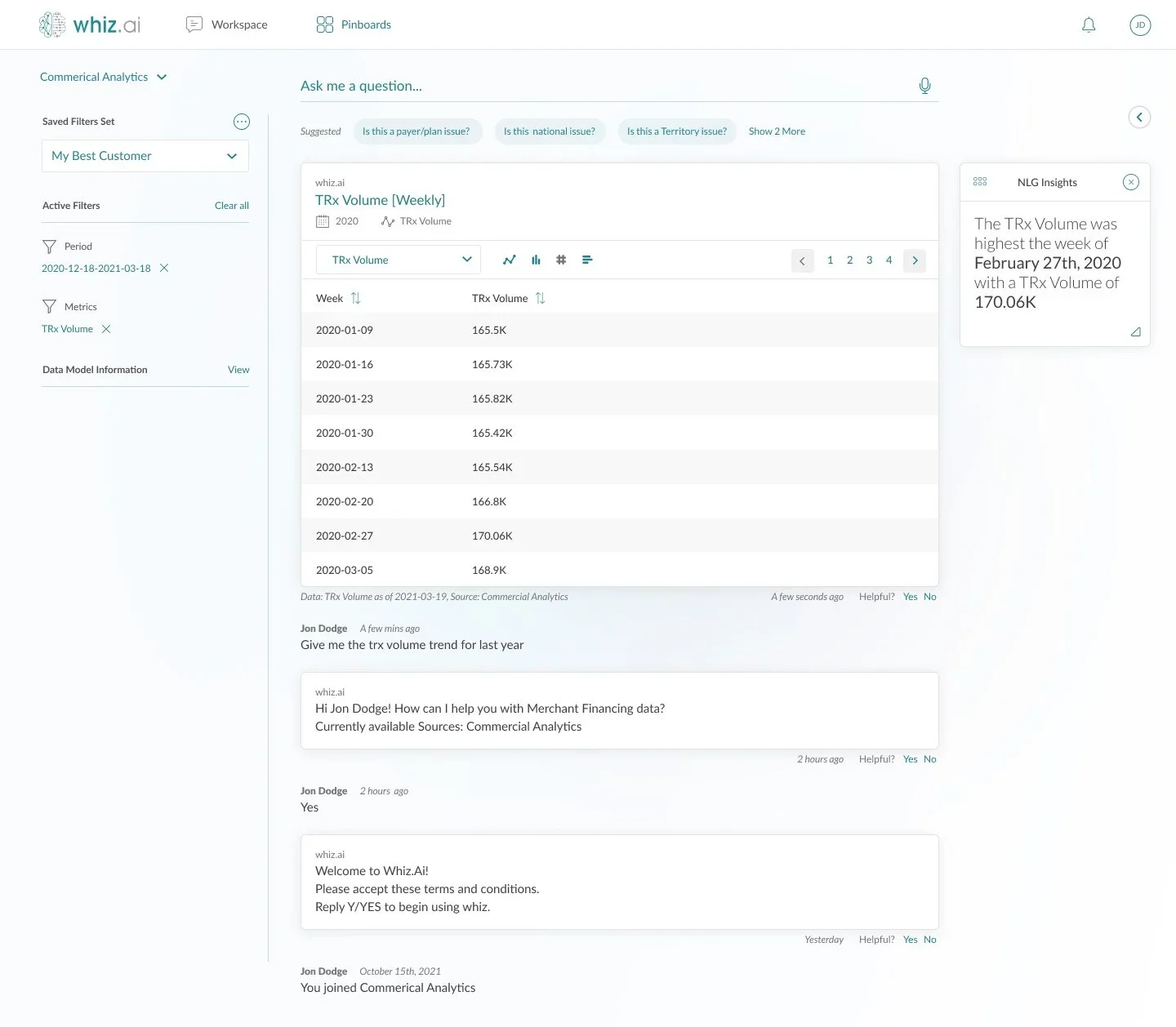Open the Workspace tab
This screenshot has height=1027, width=1176.
click(227, 24)
